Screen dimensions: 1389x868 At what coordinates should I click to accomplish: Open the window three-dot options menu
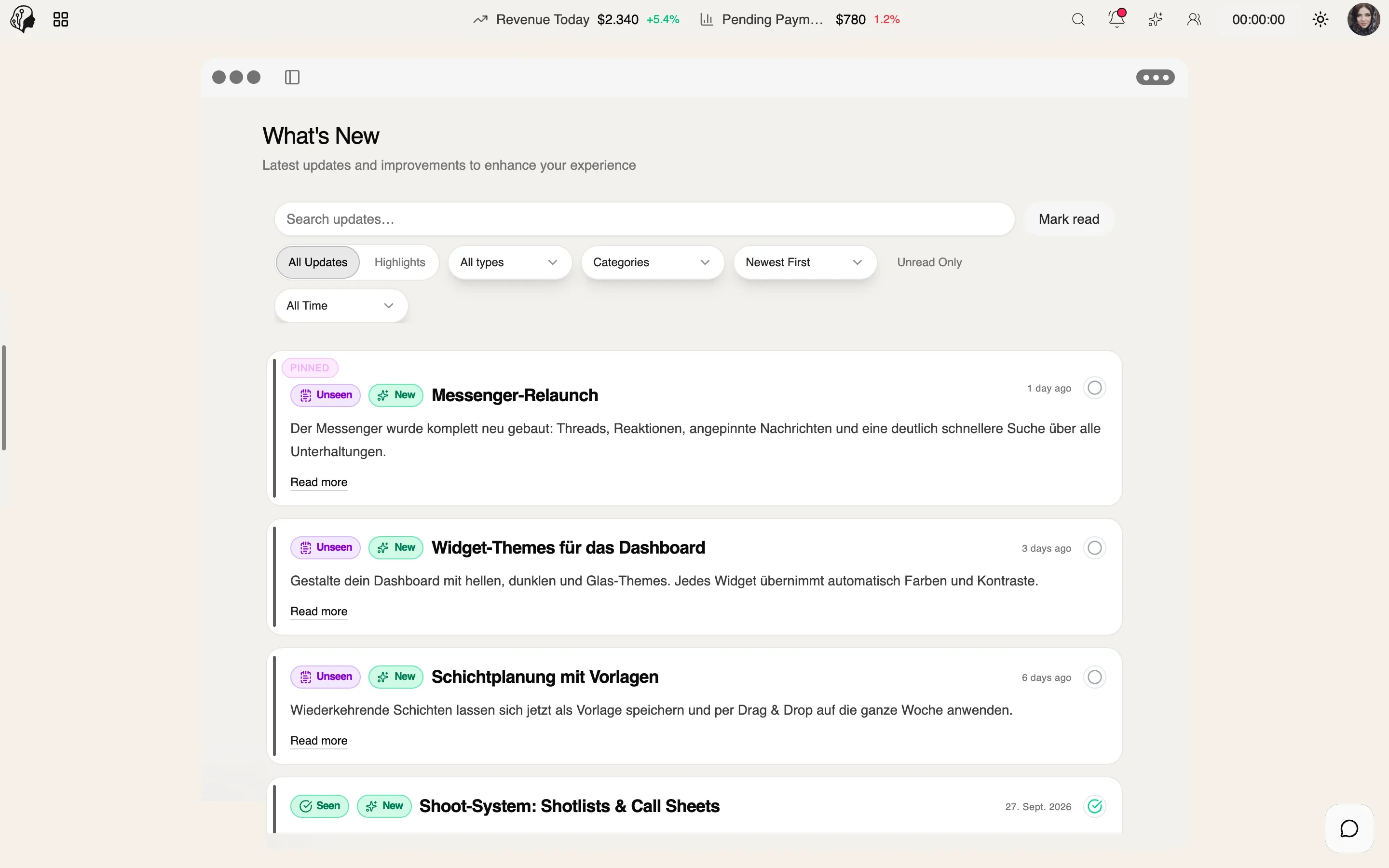[x=1156, y=77]
